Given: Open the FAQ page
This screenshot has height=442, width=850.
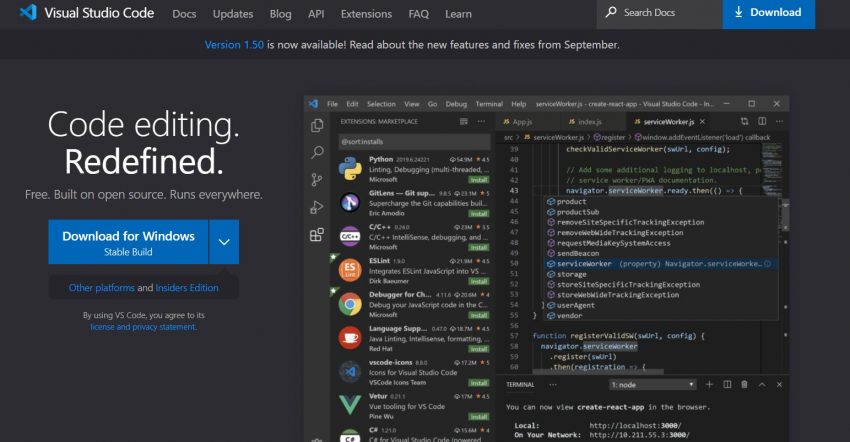Looking at the screenshot, I should tap(418, 14).
